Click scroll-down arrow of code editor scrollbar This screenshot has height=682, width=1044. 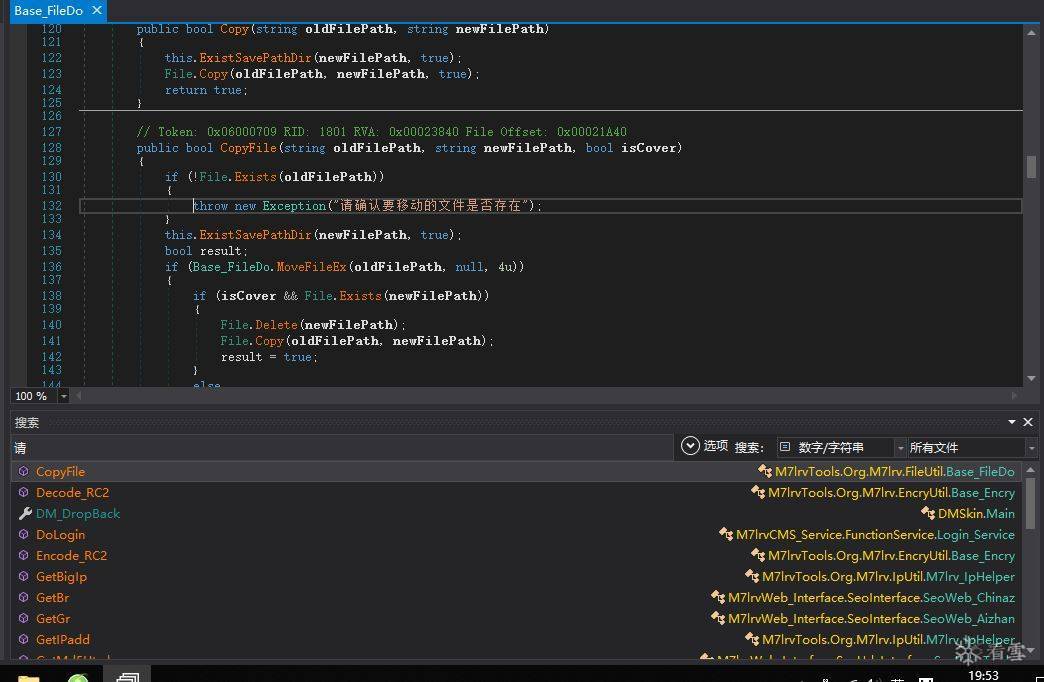(1031, 378)
